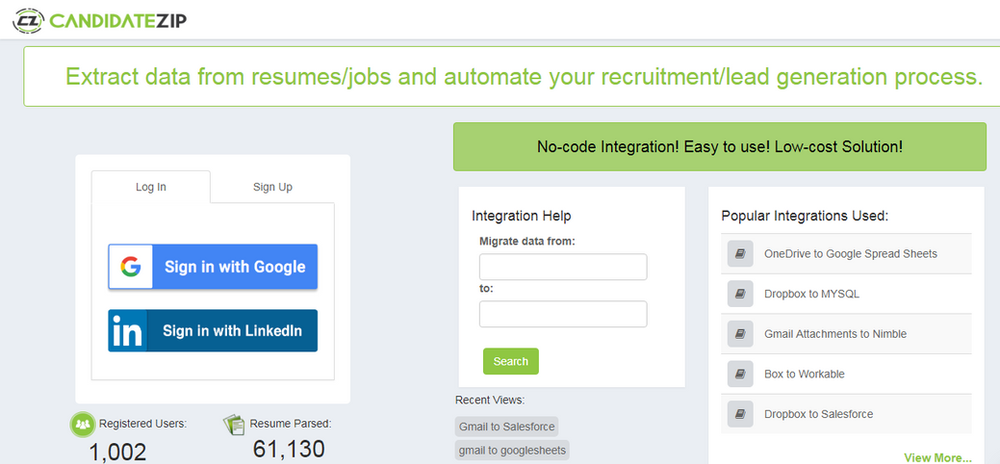The image size is (1000, 464).
Task: Click the Resume Parsed documents icon
Action: tap(234, 424)
